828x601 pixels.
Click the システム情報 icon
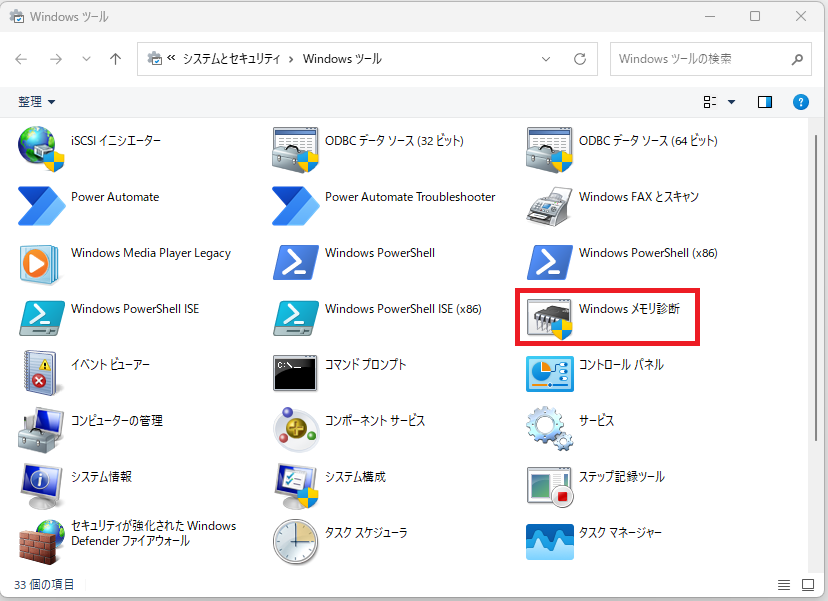coord(41,486)
